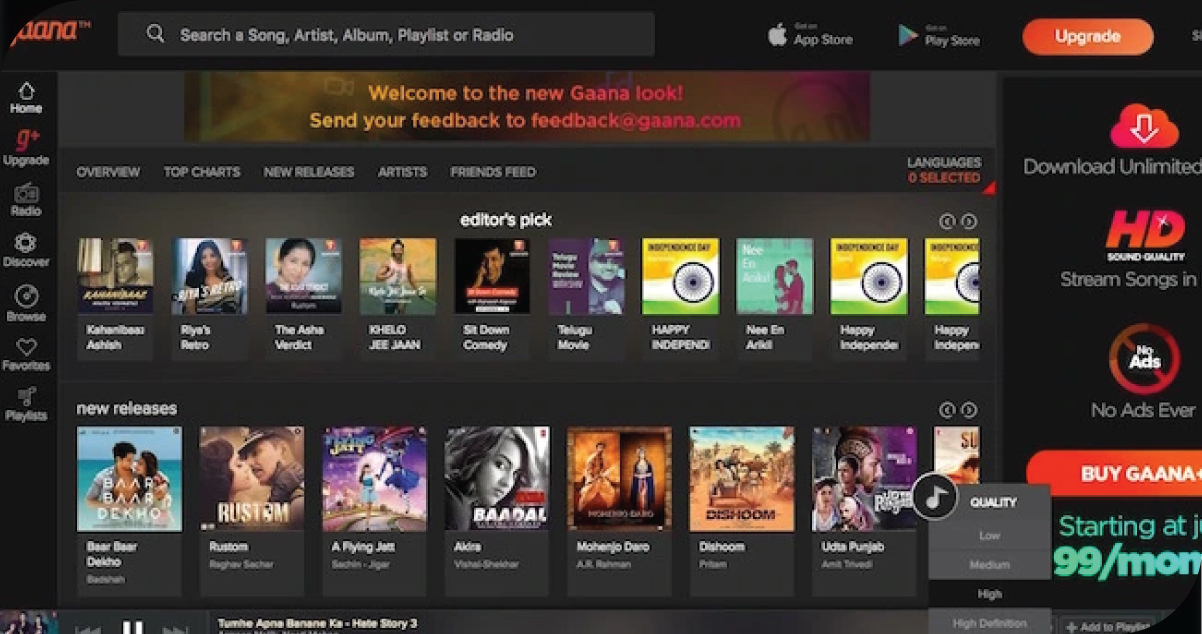Click the orange Upgrade button

pyautogui.click(x=1087, y=36)
